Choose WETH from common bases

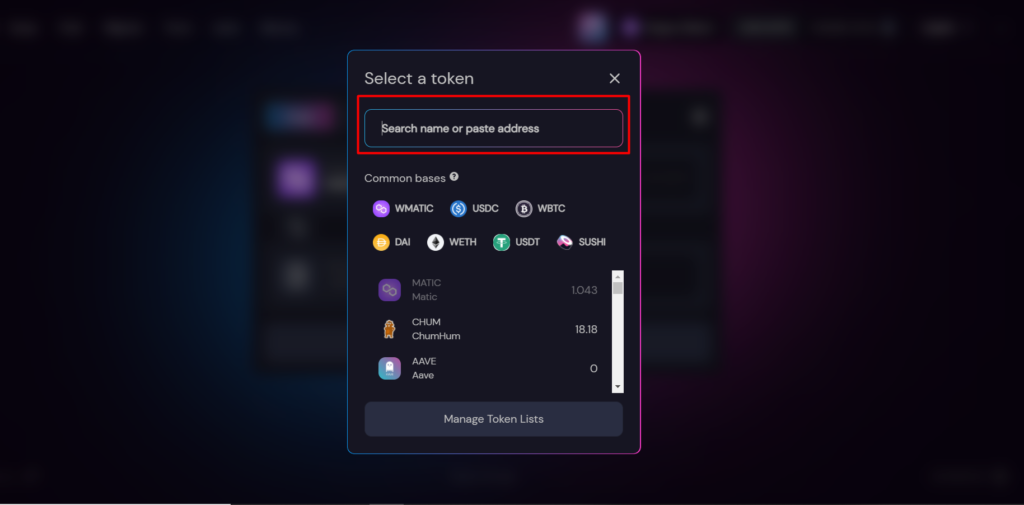pyautogui.click(x=451, y=242)
